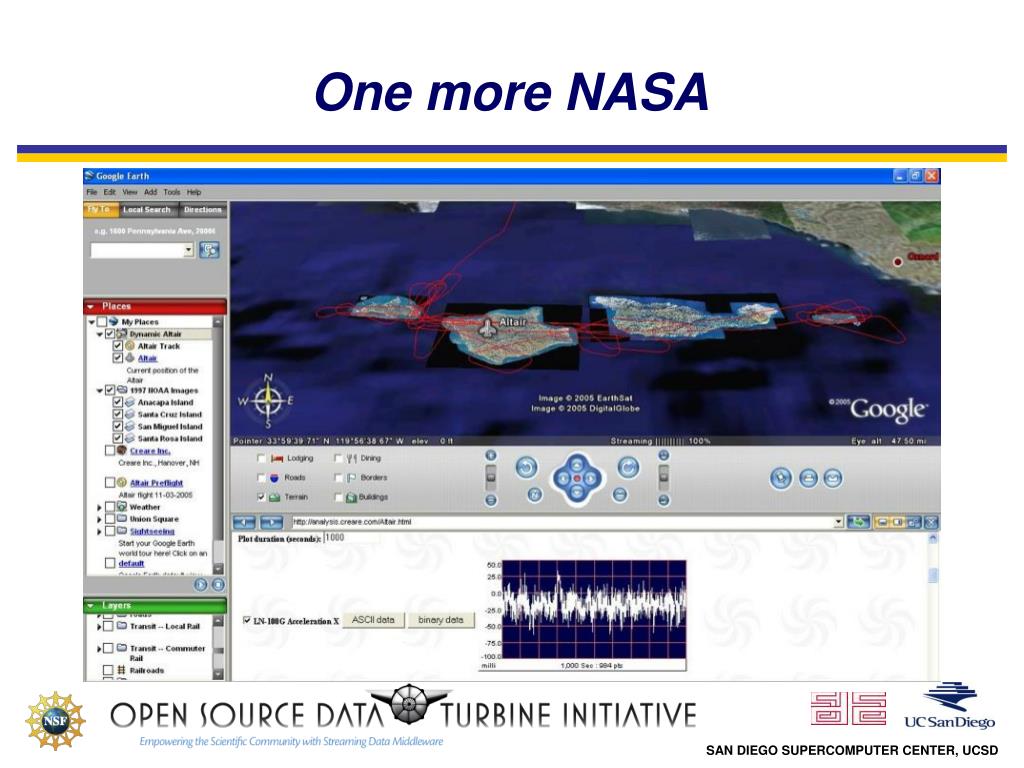Uncheck the Altair Track checkbox

pos(118,346)
